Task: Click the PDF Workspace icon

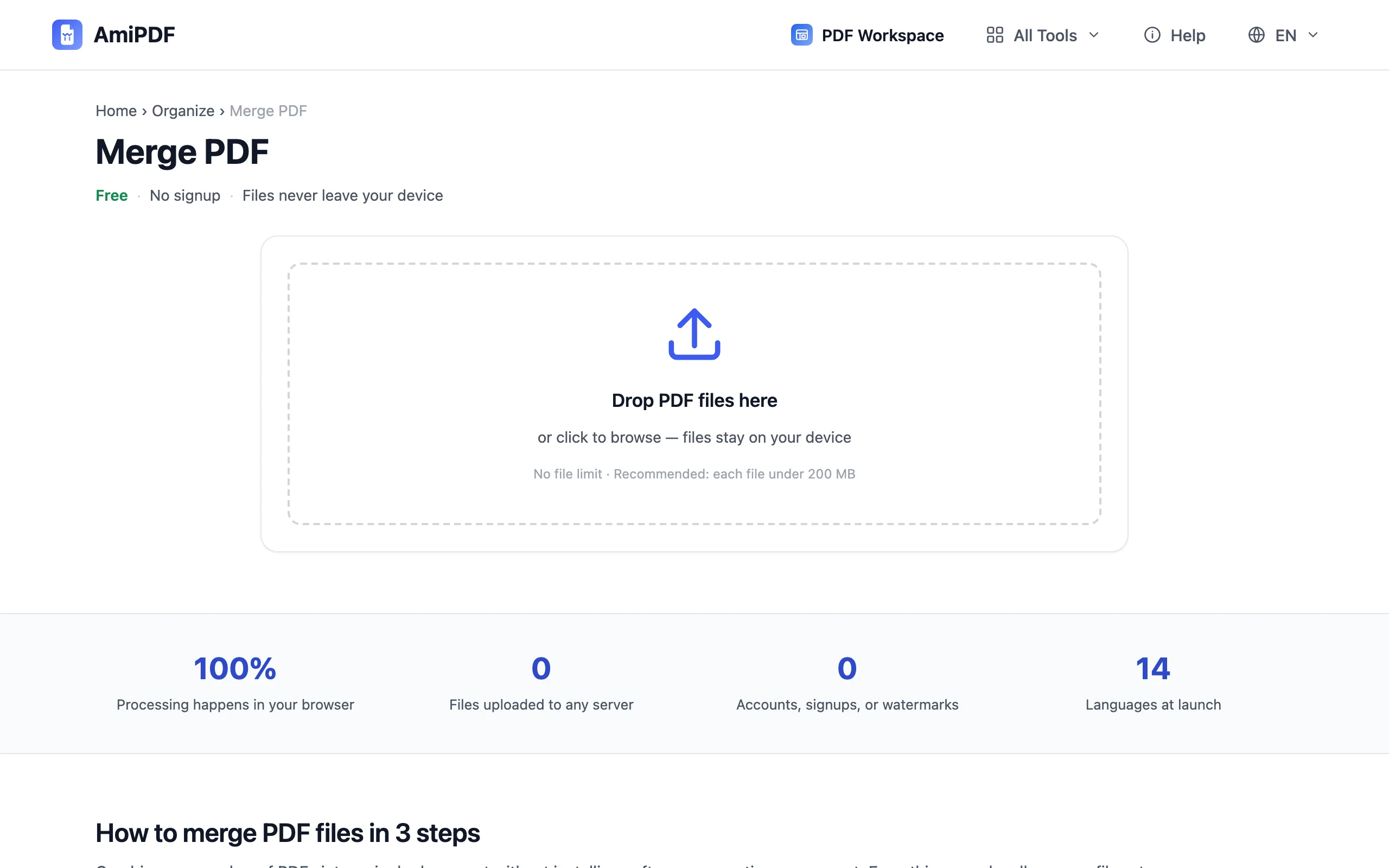Action: point(801,35)
